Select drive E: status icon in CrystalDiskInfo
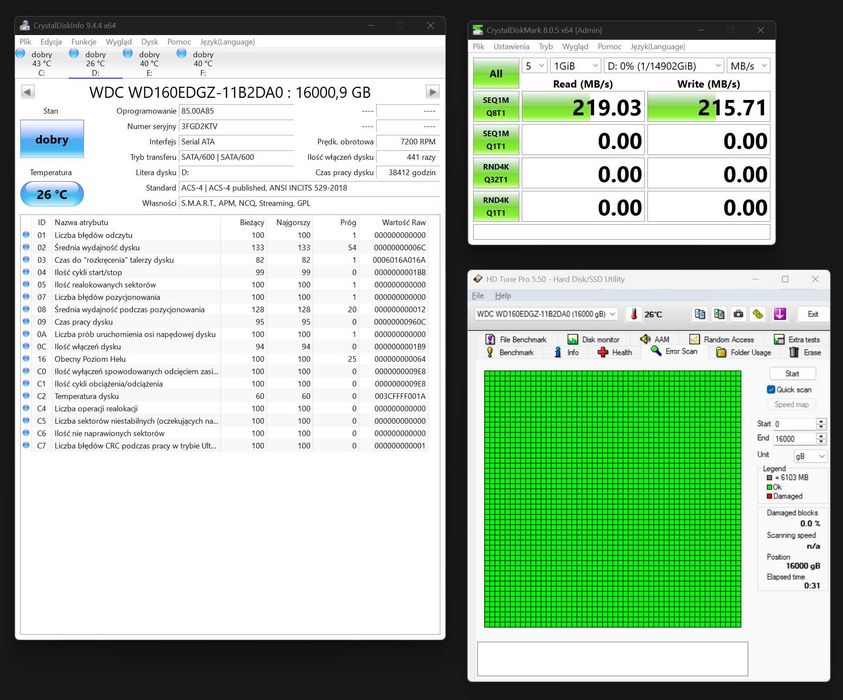Image resolution: width=843 pixels, height=700 pixels. (128, 53)
